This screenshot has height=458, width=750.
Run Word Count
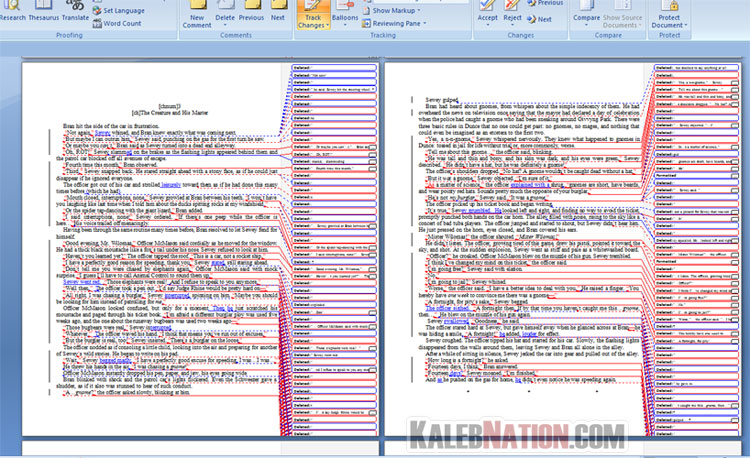coord(117,23)
